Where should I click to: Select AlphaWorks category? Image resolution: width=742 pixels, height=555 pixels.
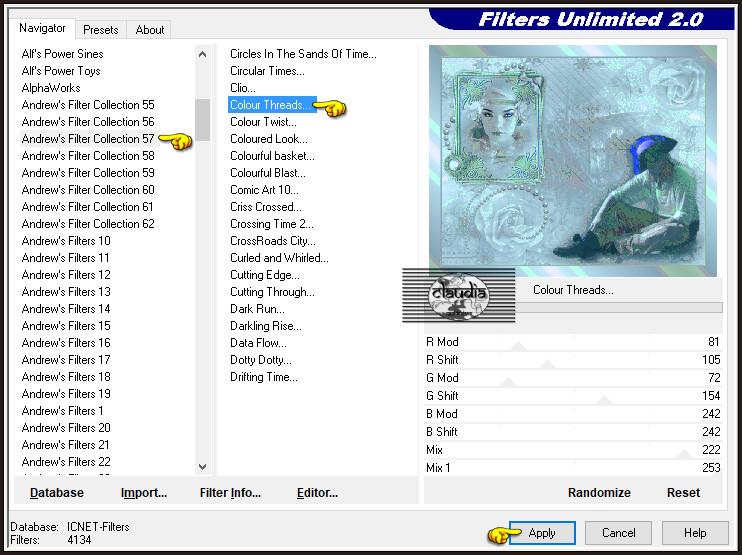pyautogui.click(x=51, y=88)
